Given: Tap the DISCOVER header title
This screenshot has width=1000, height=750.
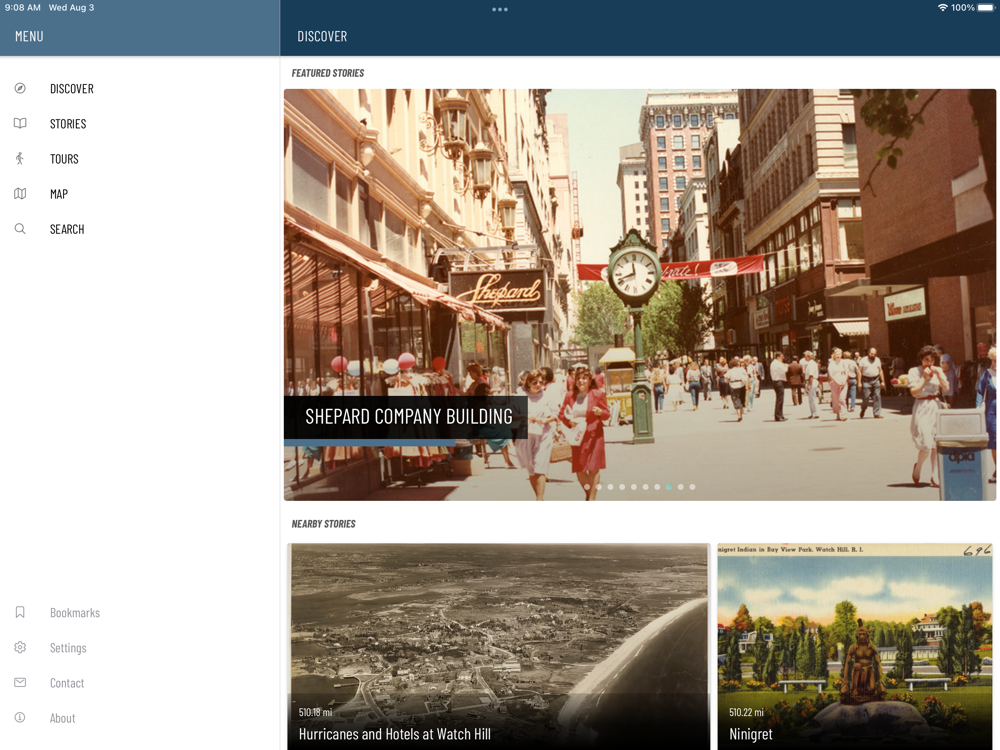Looking at the screenshot, I should tap(322, 36).
